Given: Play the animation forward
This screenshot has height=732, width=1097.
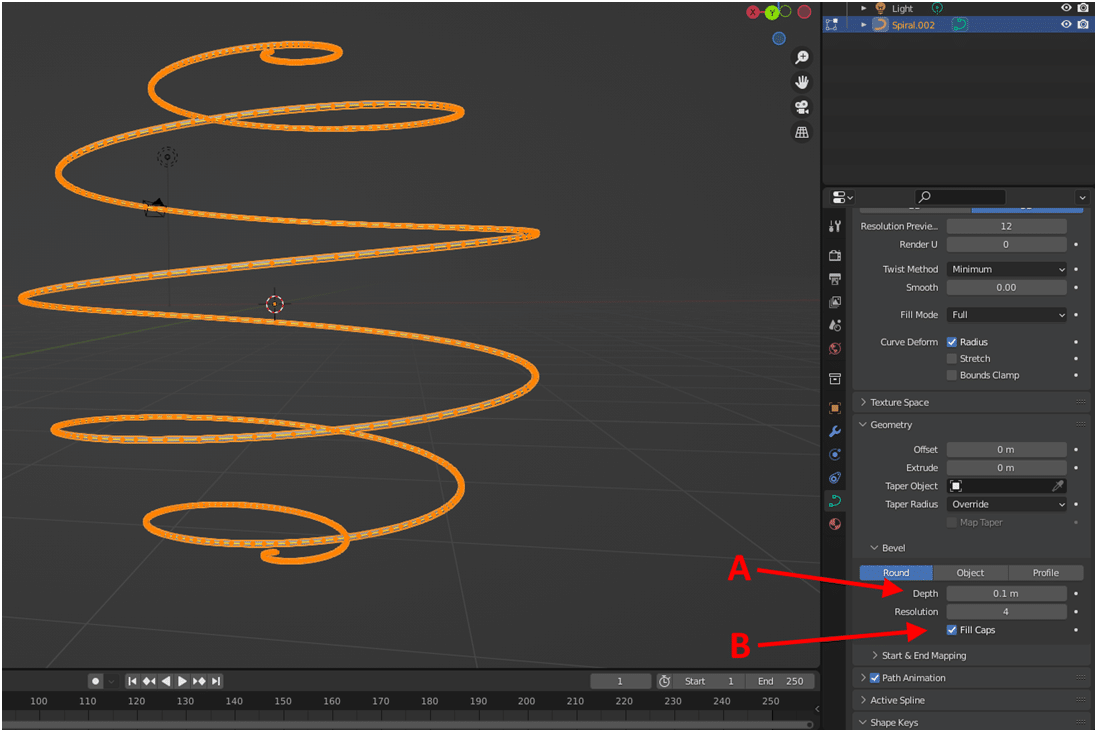Looking at the screenshot, I should click(182, 681).
